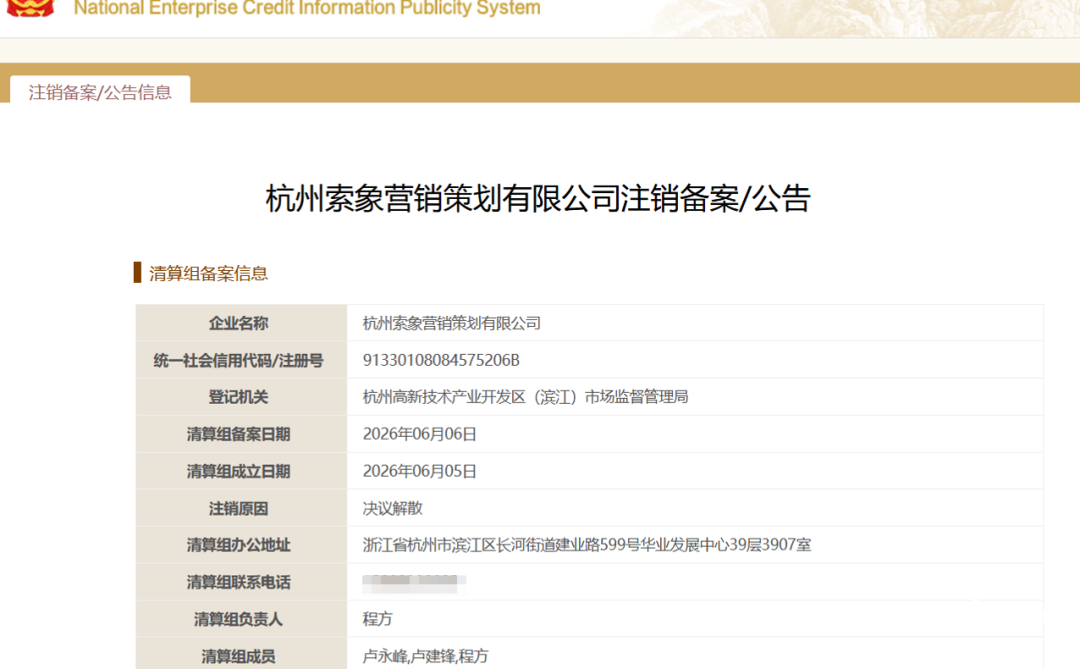The image size is (1080, 669).
Task: Click the 清算组成员 label
Action: tap(238, 657)
